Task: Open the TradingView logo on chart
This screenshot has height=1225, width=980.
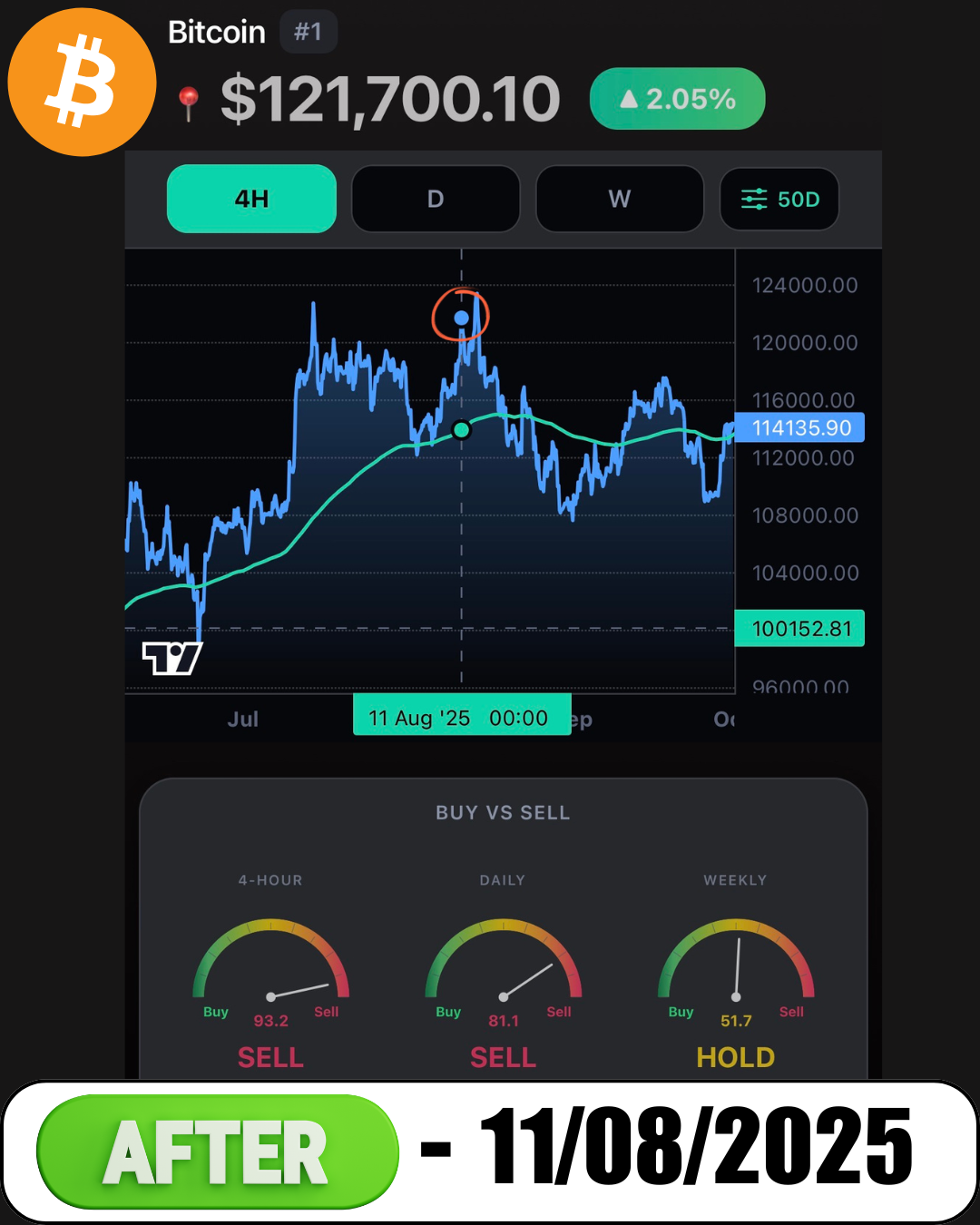Action: (x=172, y=658)
